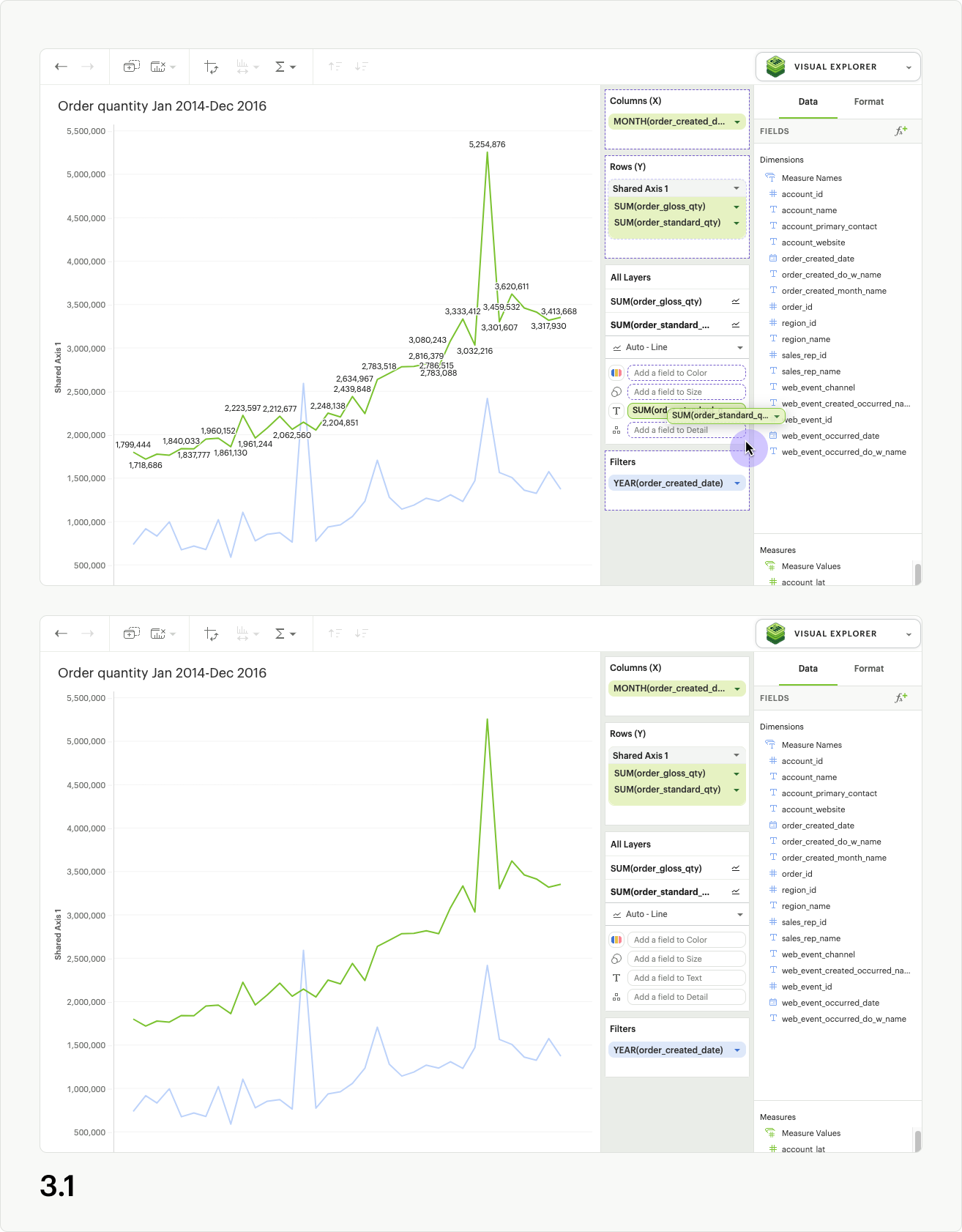Screen dimensions: 962x1232
Task: Expand the Shared Axis 1 dropdown in the lower Rows section
Action: click(737, 756)
